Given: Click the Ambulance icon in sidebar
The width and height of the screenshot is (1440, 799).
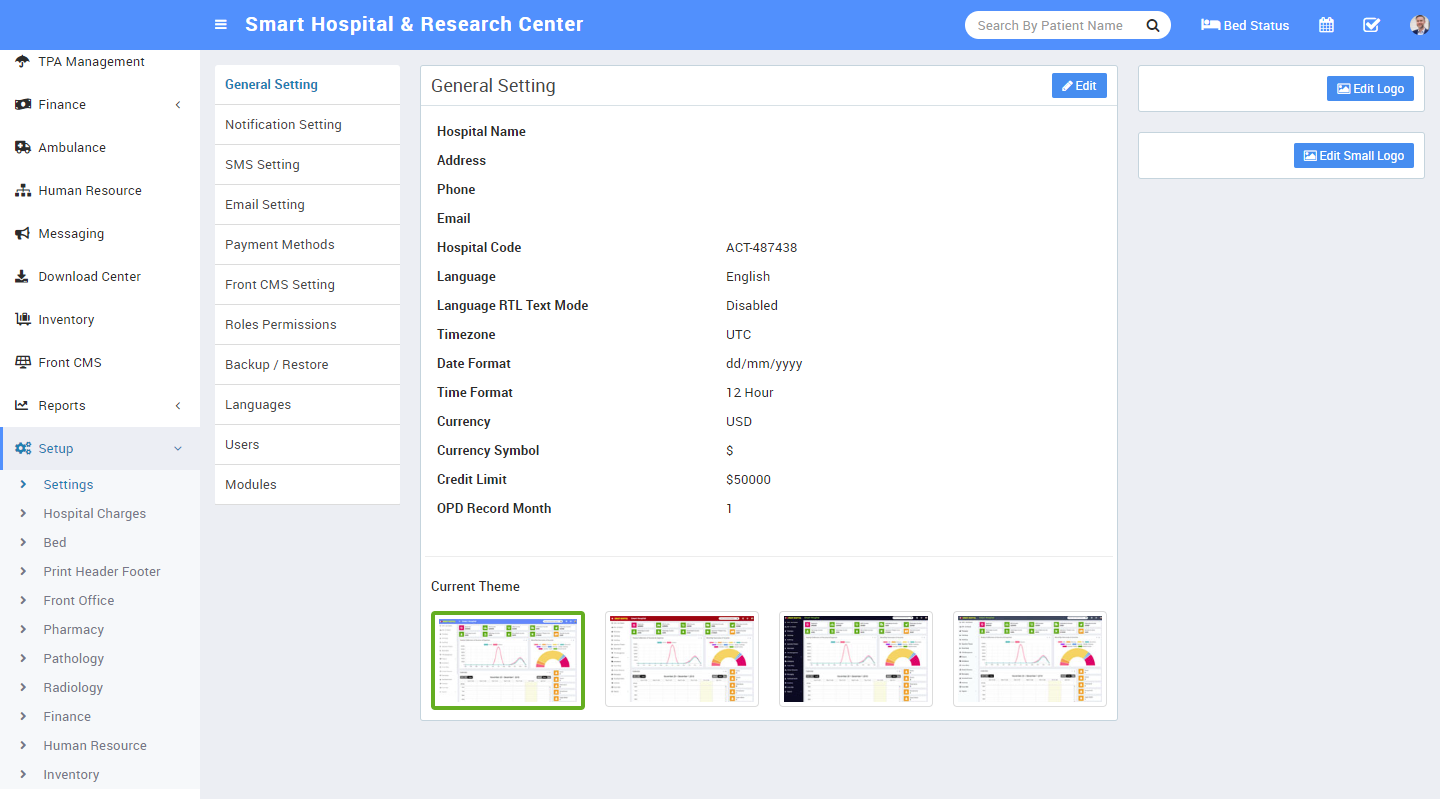Looking at the screenshot, I should click(22, 147).
